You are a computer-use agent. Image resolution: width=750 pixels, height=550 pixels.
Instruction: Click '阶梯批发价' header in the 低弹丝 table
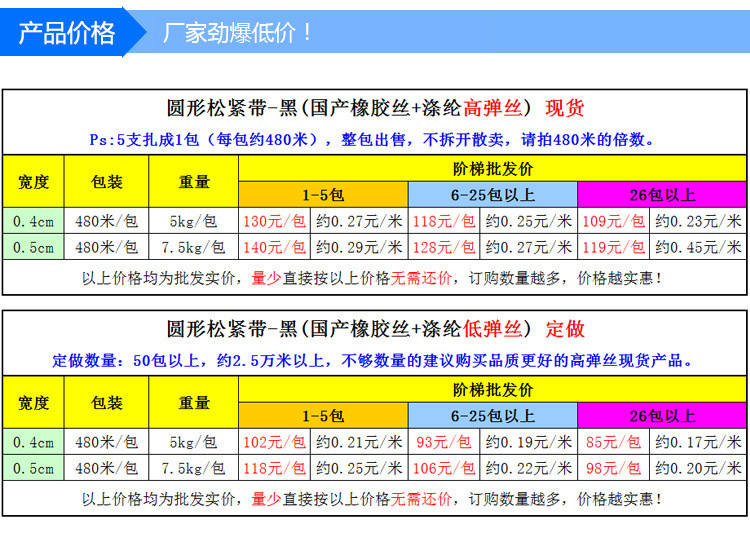[x=493, y=390]
